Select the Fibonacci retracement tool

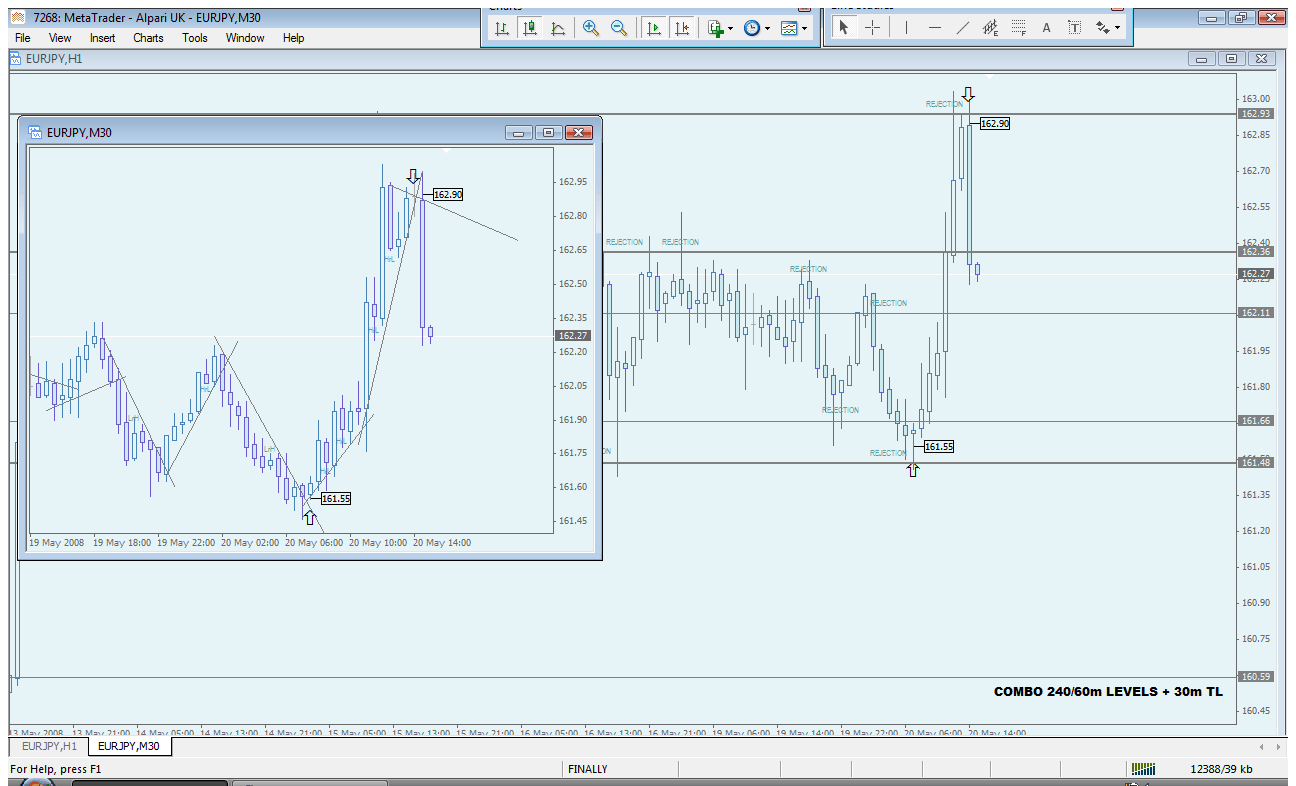(x=1019, y=28)
